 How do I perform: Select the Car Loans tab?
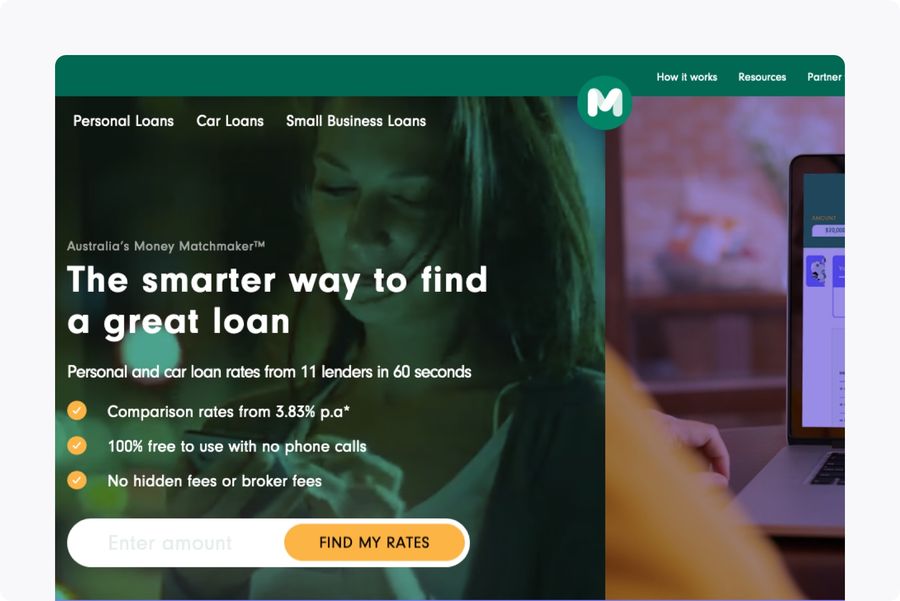tap(230, 121)
